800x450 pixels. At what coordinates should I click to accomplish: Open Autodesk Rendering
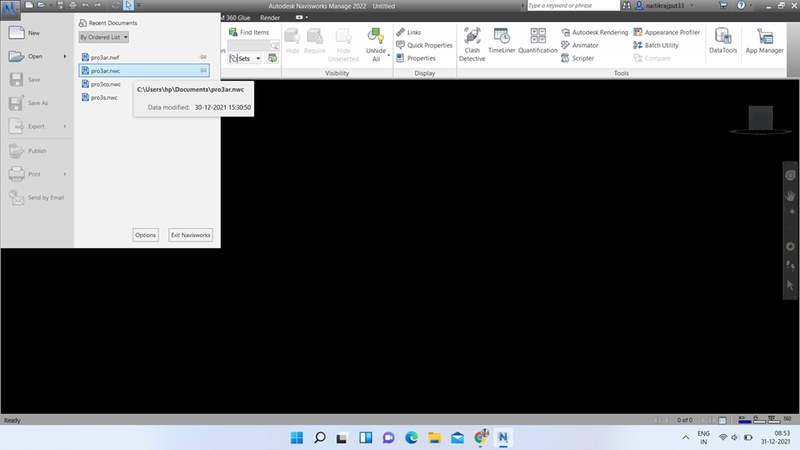click(594, 32)
